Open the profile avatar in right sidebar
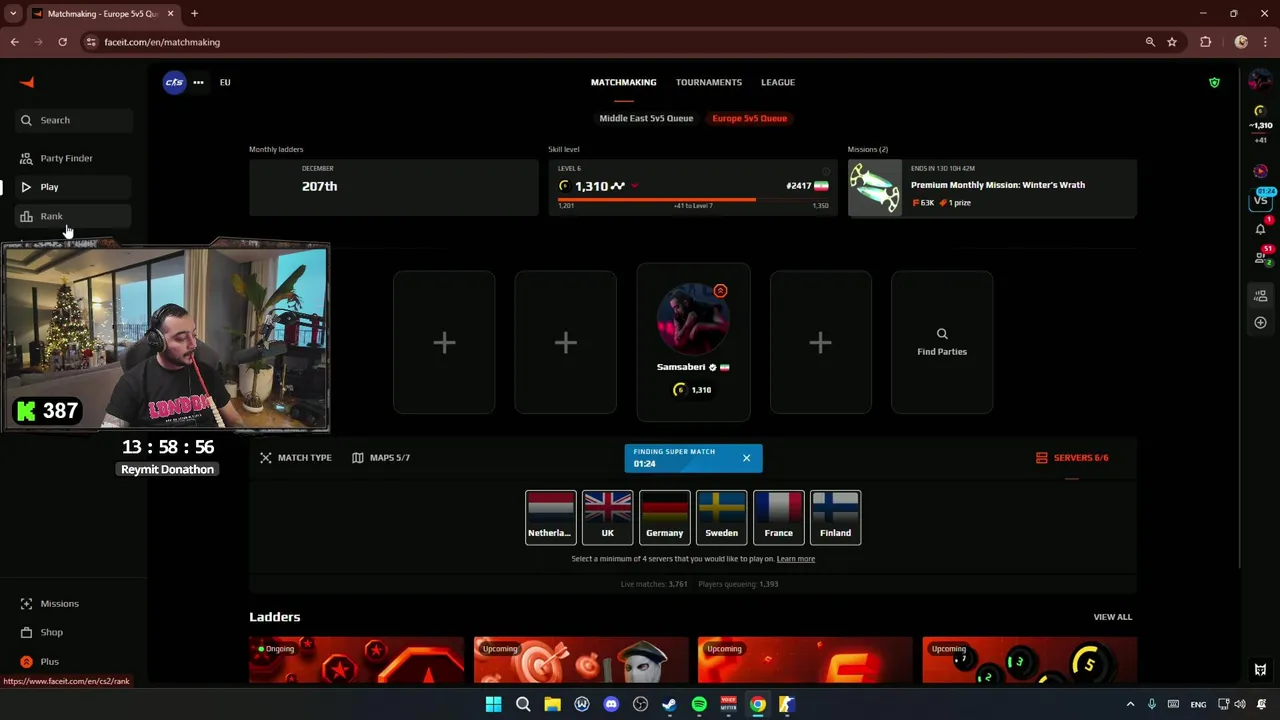Screen dimensions: 1280x720 (1260, 82)
